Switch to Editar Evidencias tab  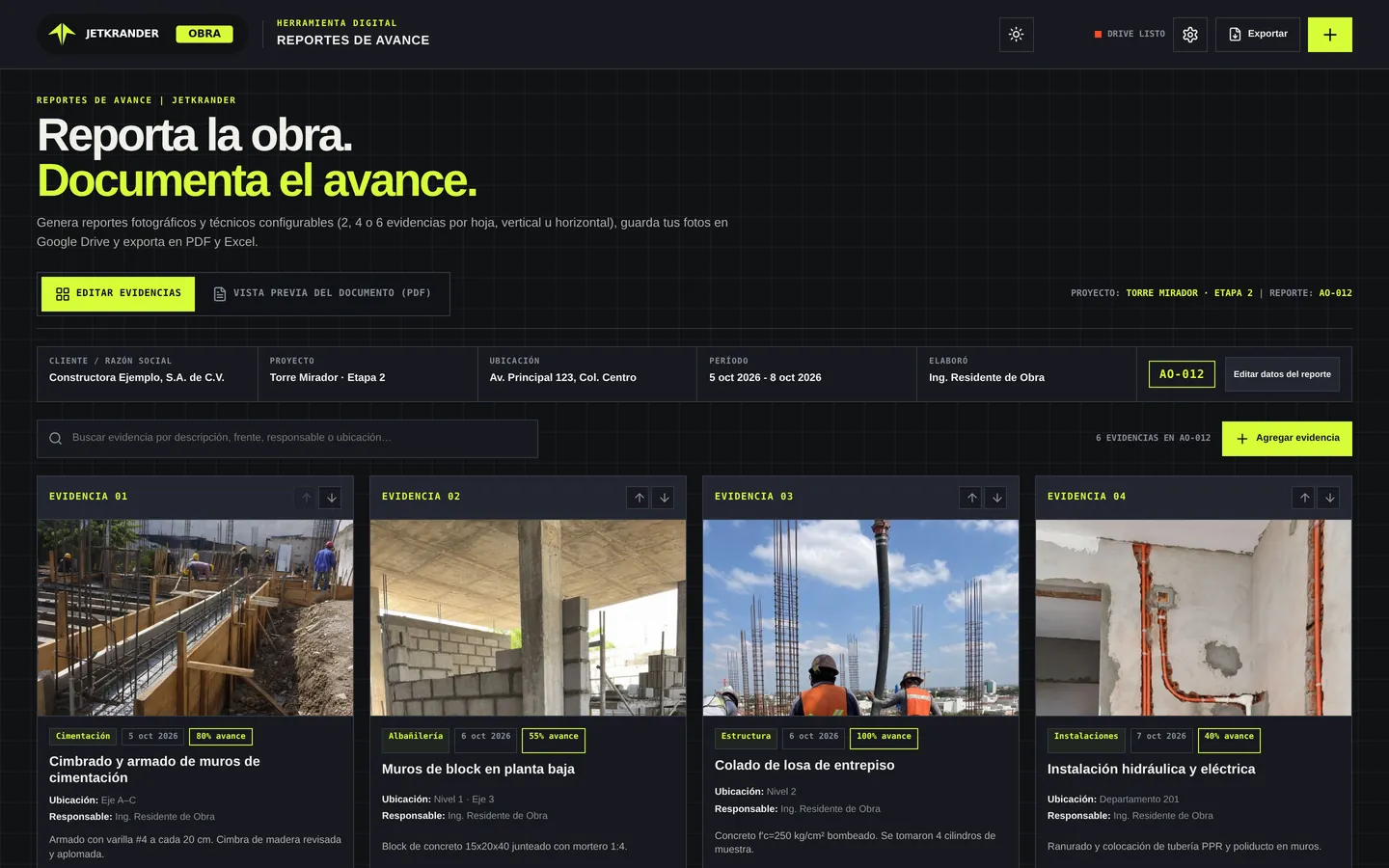118,294
